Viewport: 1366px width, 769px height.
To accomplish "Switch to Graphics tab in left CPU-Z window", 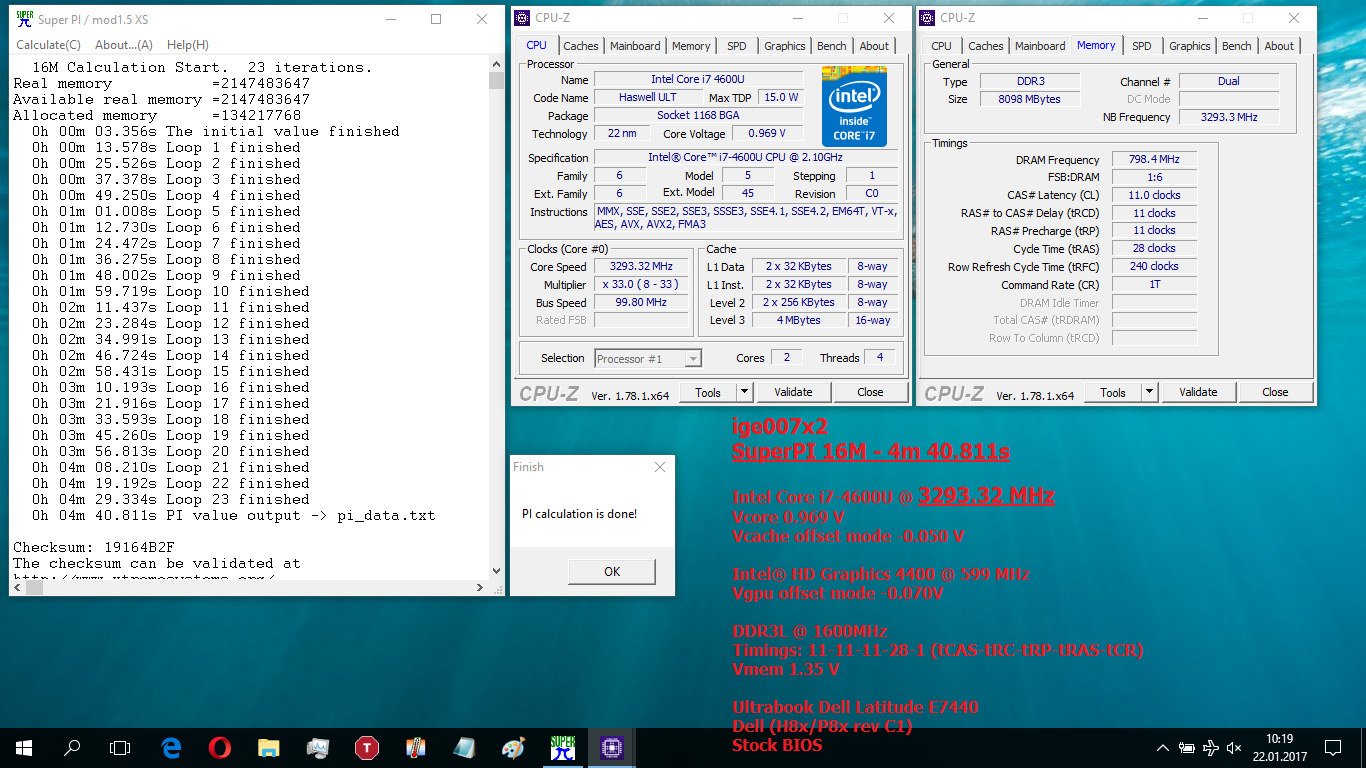I will (785, 46).
